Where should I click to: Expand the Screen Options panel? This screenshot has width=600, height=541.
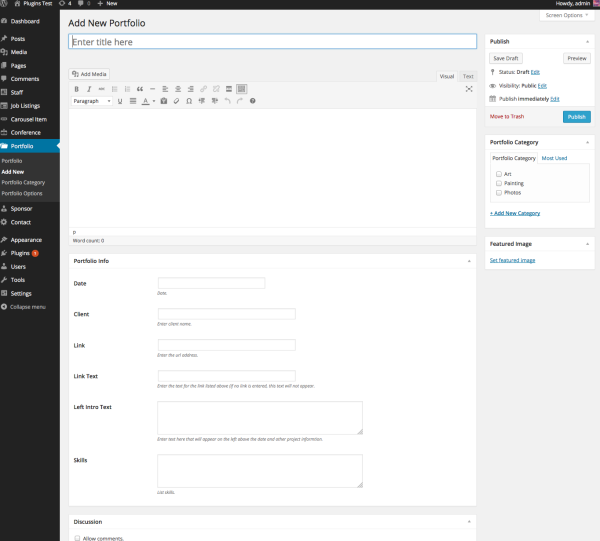pyautogui.click(x=567, y=15)
